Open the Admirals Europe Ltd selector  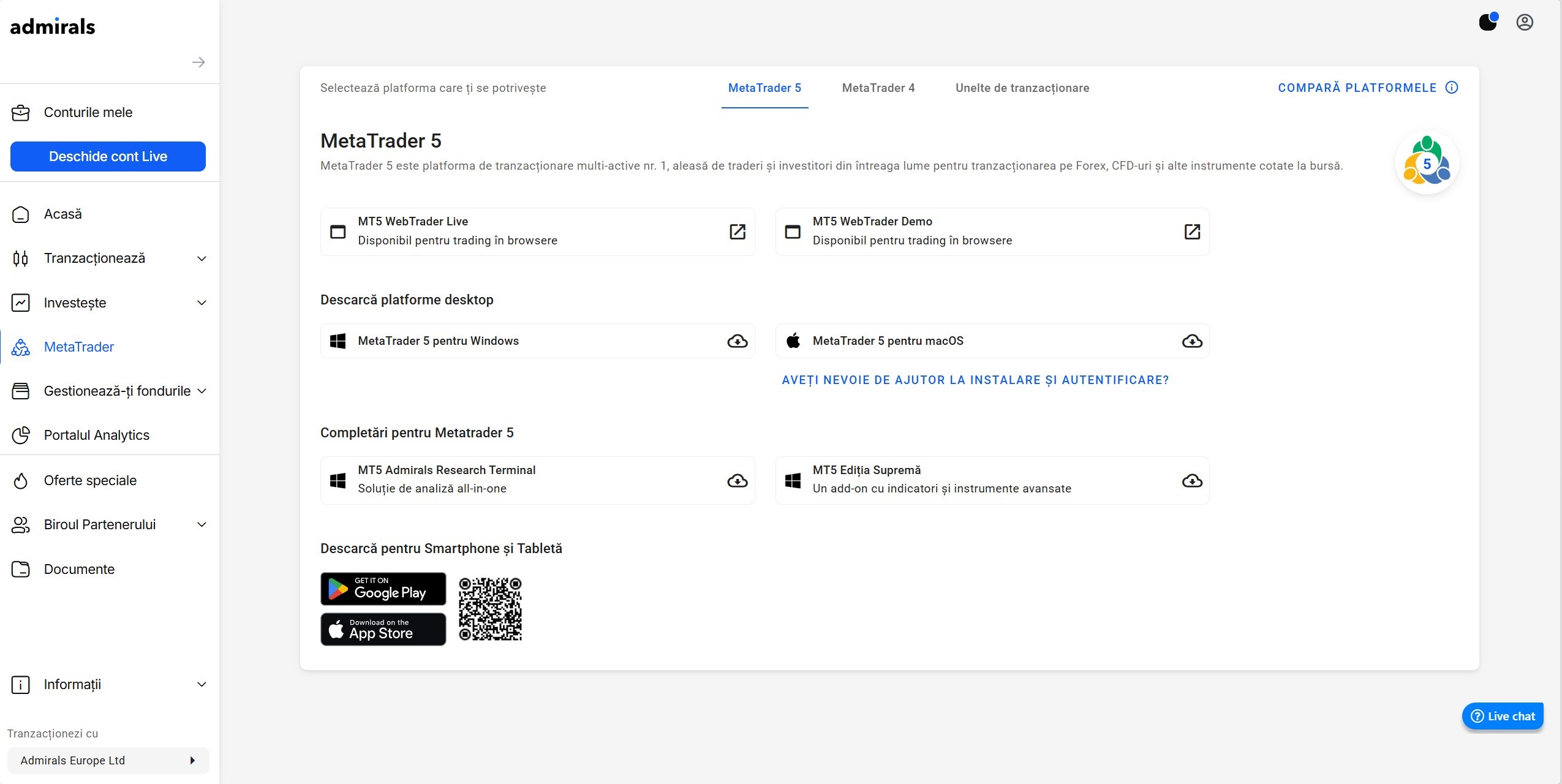pyautogui.click(x=108, y=760)
